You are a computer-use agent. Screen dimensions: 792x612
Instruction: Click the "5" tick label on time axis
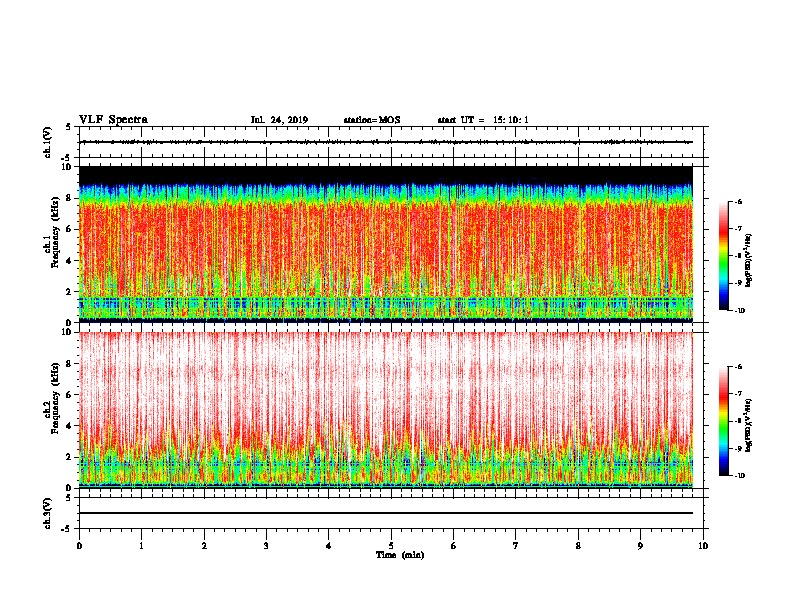(x=391, y=546)
